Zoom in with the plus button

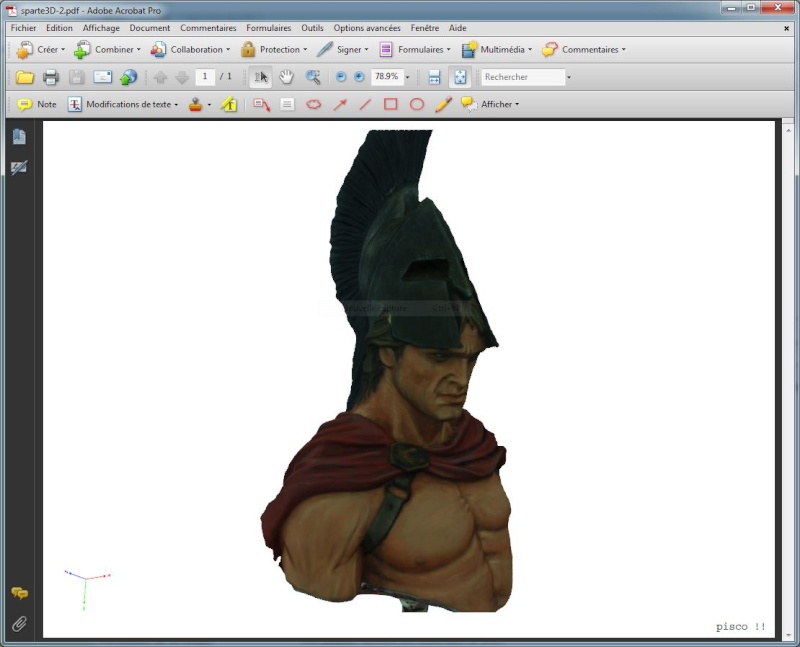point(359,77)
